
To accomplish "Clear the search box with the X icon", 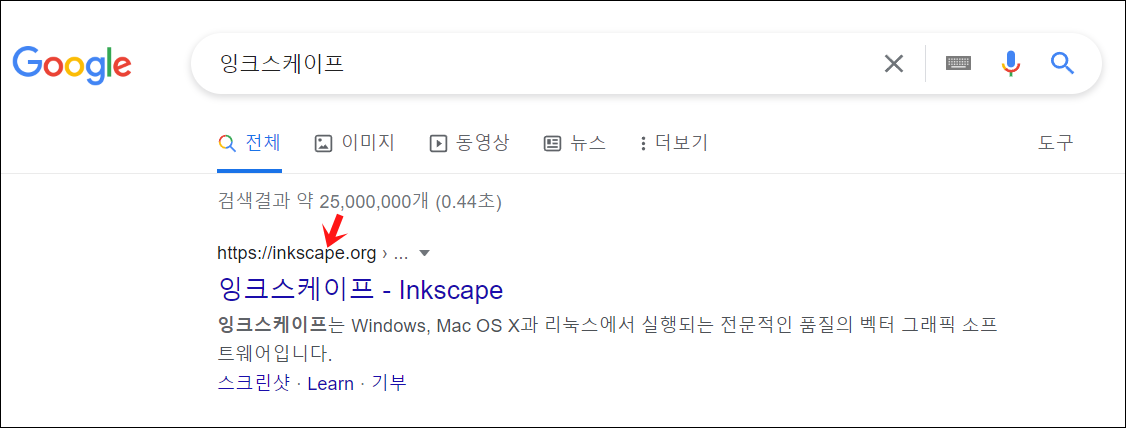I will pyautogui.click(x=893, y=64).
